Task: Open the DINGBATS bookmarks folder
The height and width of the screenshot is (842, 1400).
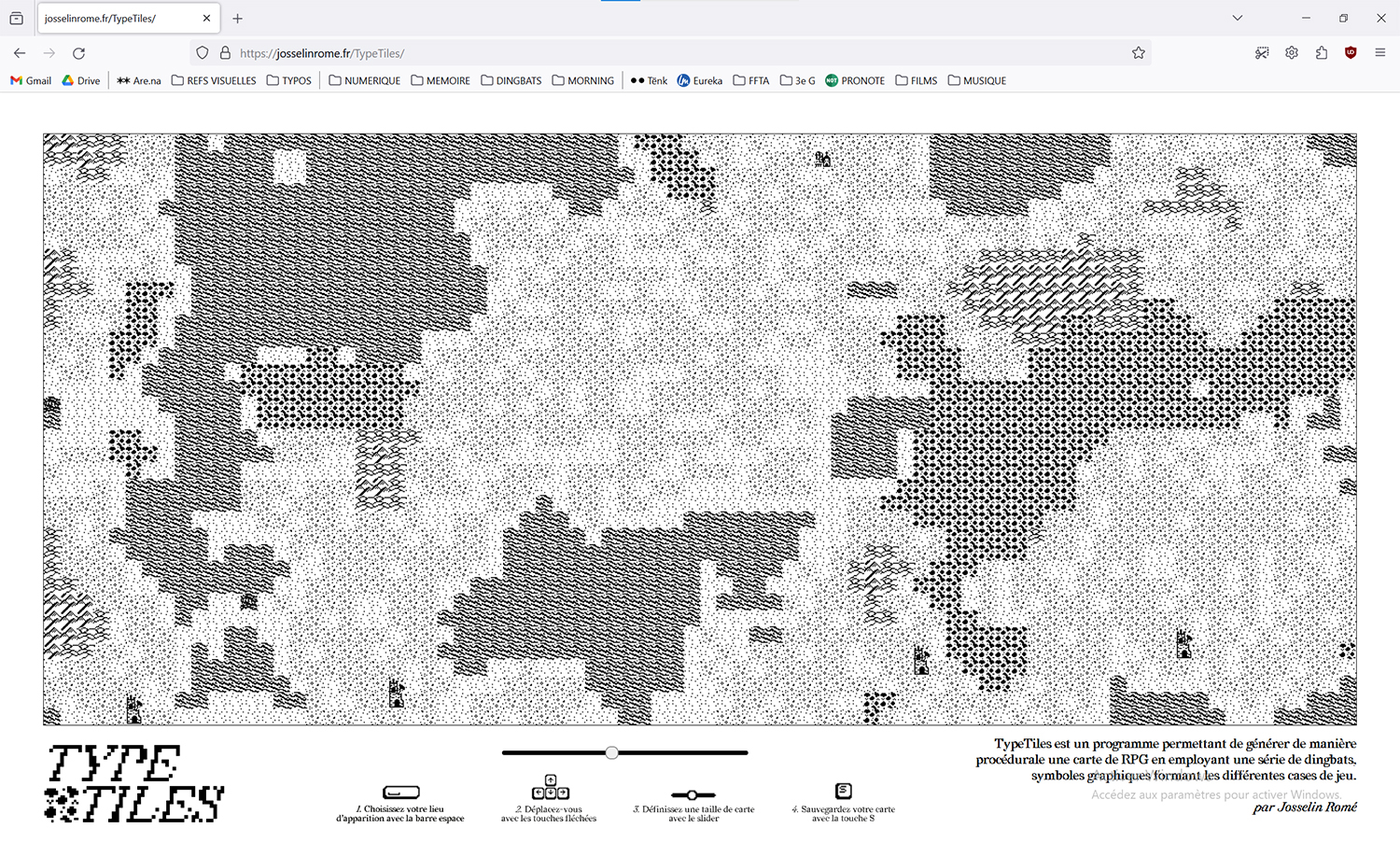Action: [x=511, y=81]
